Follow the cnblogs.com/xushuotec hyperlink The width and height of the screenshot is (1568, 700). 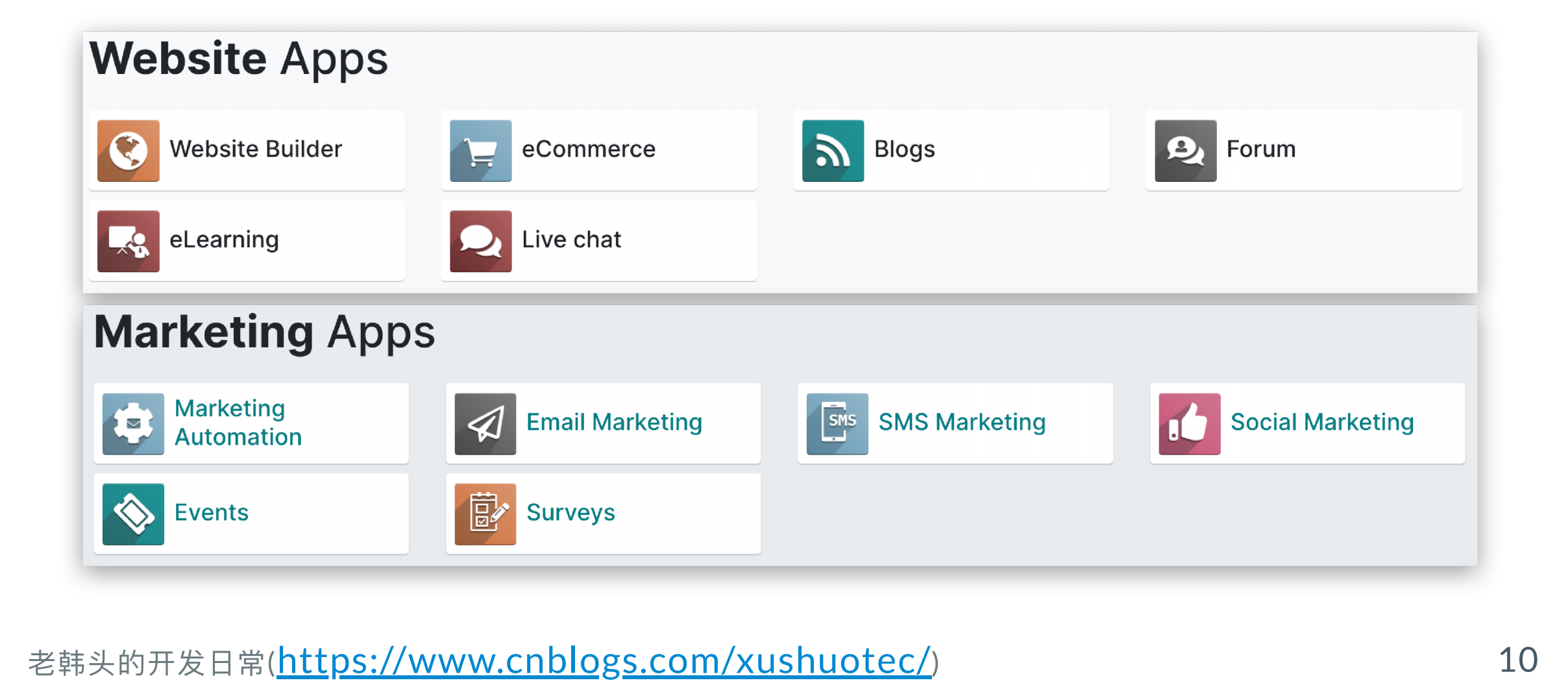pyautogui.click(x=604, y=662)
